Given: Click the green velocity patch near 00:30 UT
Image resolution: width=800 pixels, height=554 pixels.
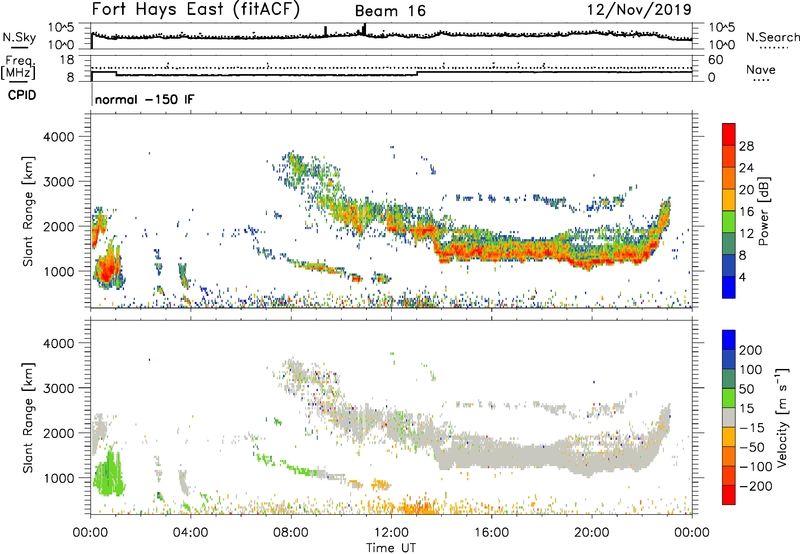Looking at the screenshot, I should tap(108, 473).
